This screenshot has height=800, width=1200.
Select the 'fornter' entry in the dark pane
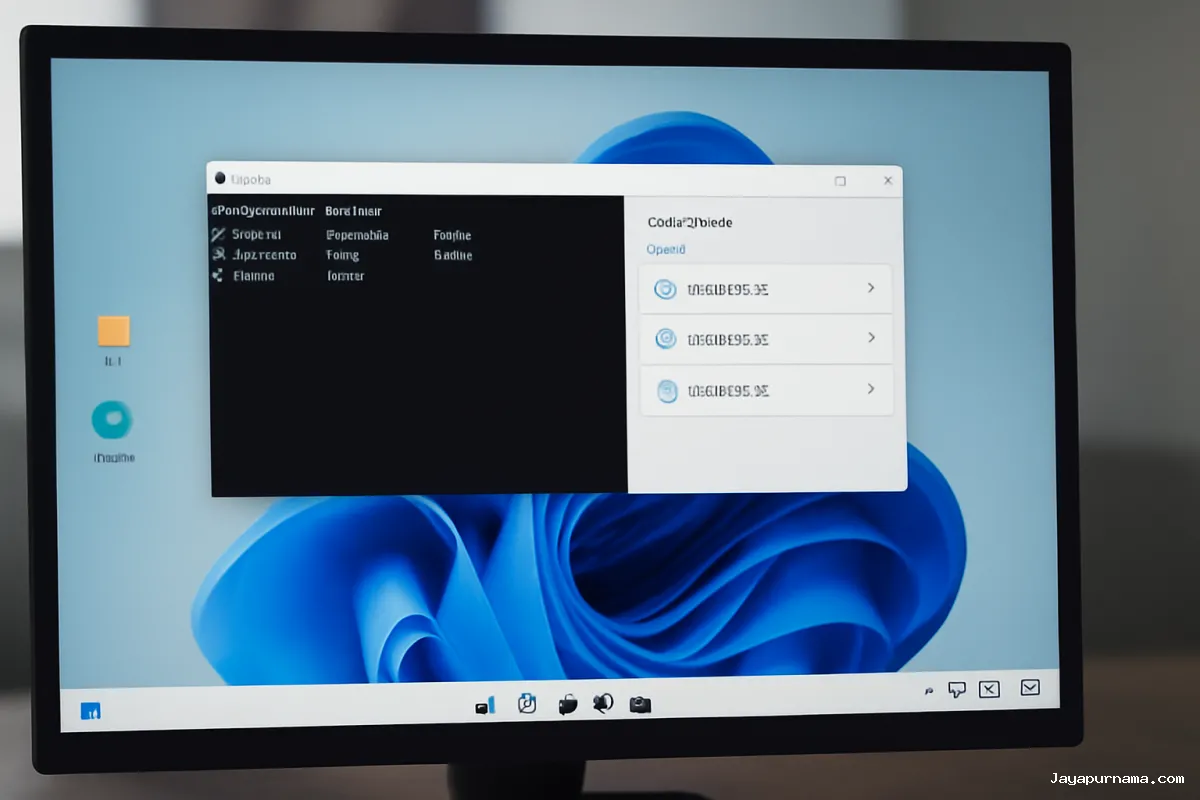pos(345,275)
